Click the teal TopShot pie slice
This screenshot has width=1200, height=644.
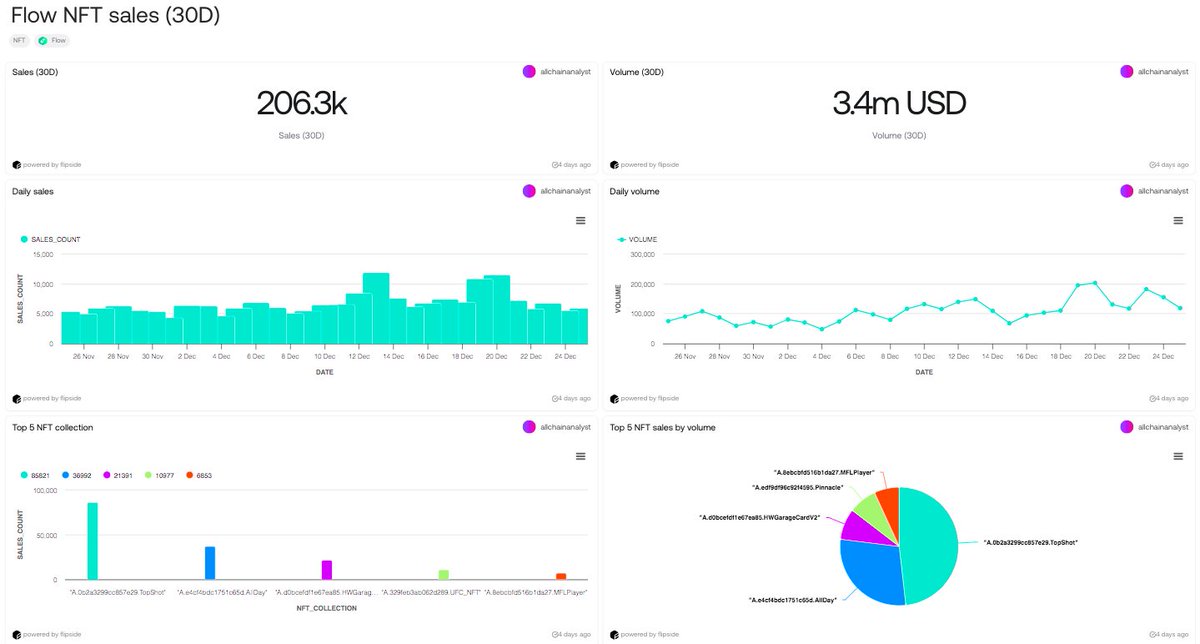pos(930,545)
